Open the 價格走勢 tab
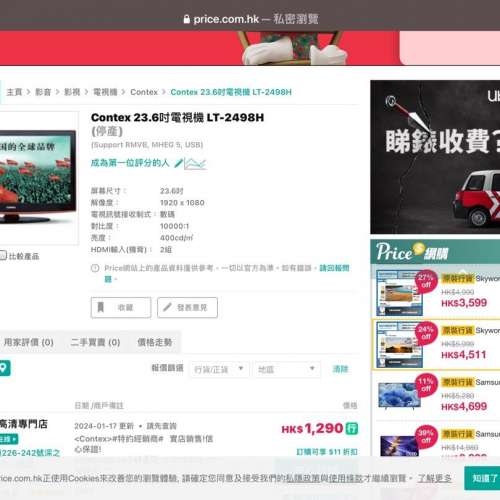 [x=155, y=342]
